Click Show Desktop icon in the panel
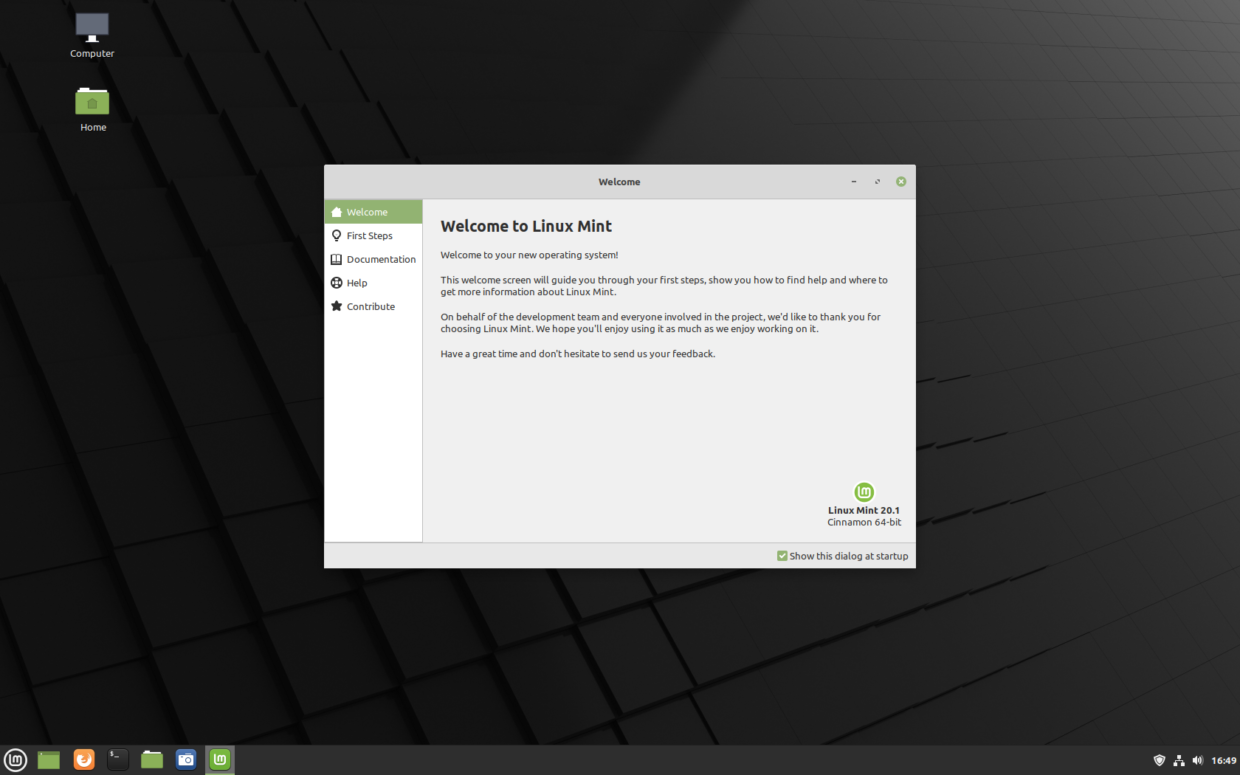This screenshot has height=775, width=1240. coord(49,760)
